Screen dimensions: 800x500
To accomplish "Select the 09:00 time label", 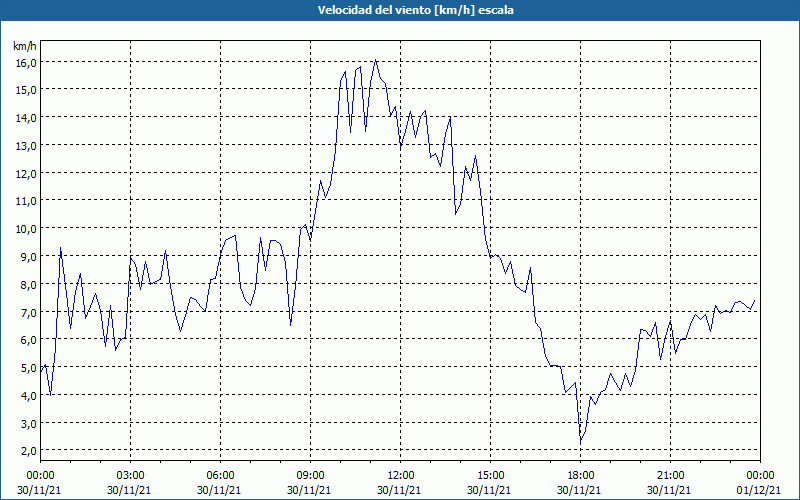I will coord(310,476).
